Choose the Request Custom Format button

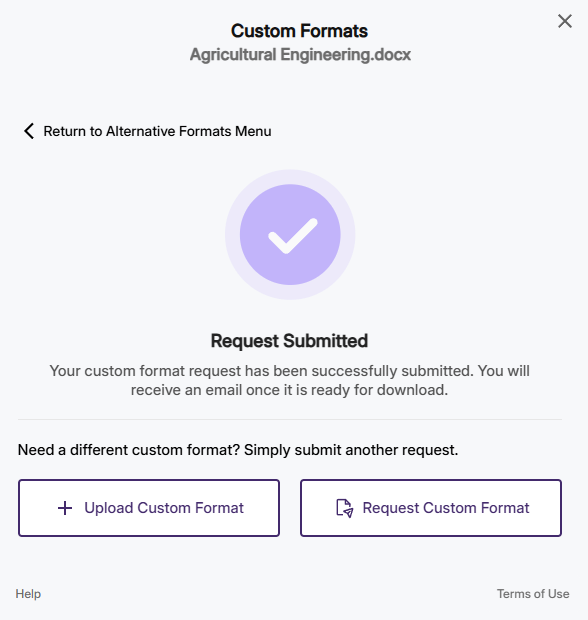coord(431,508)
